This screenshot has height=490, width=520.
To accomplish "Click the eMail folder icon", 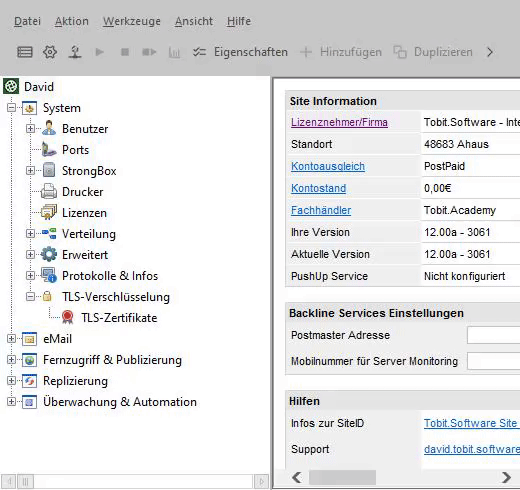I will coord(29,339).
